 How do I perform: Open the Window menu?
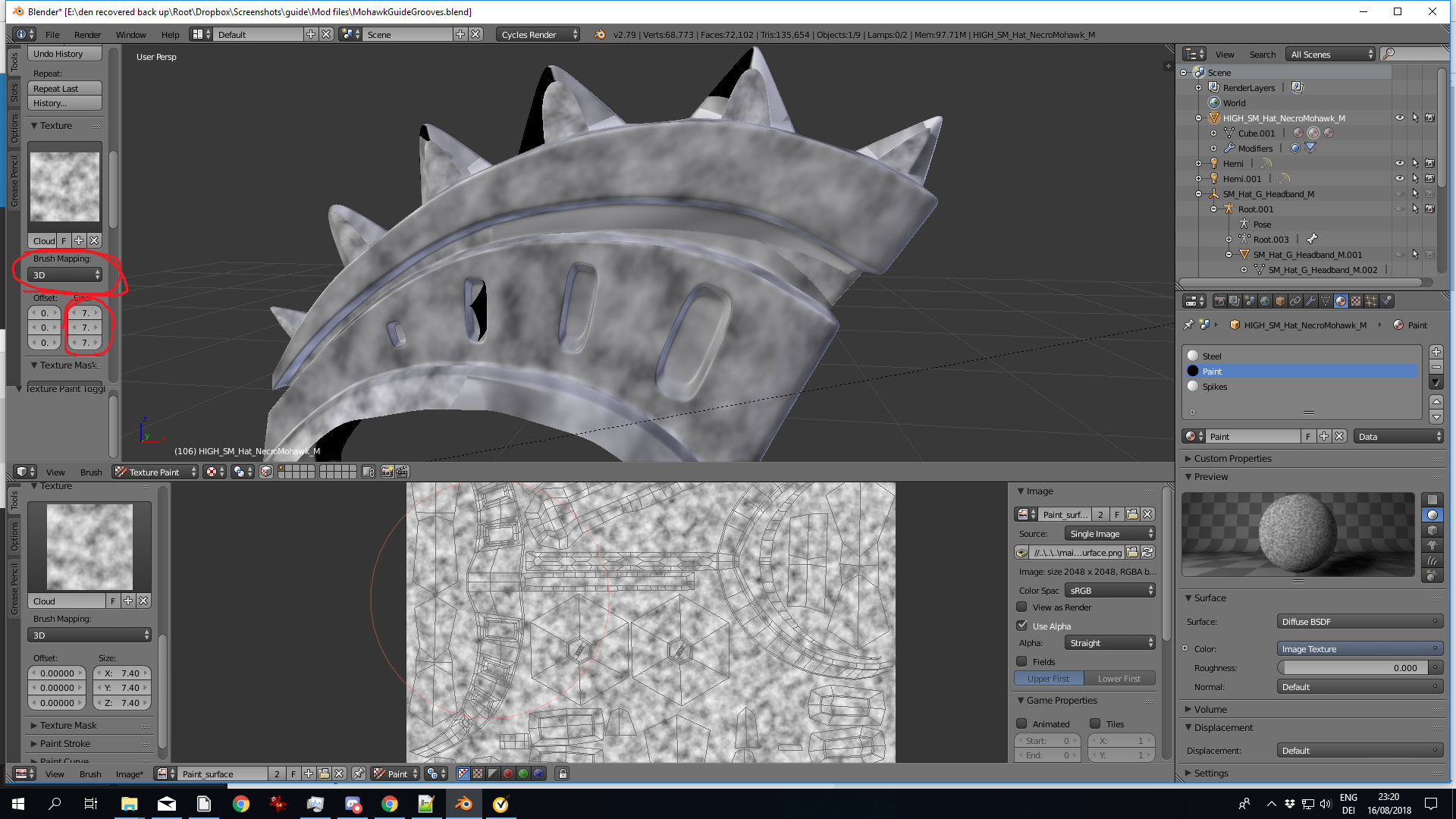(130, 34)
